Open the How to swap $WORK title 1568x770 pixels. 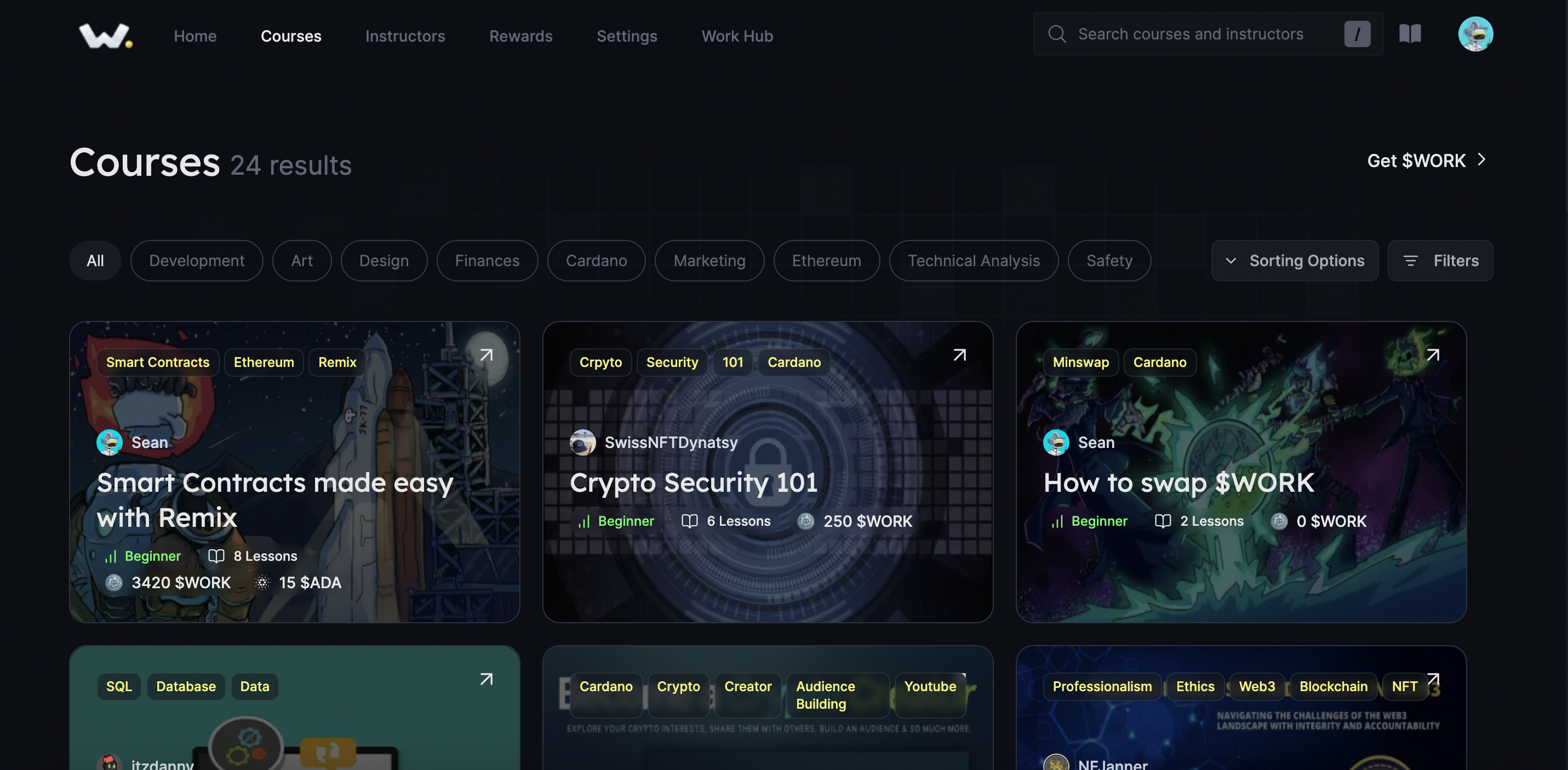coord(1179,482)
